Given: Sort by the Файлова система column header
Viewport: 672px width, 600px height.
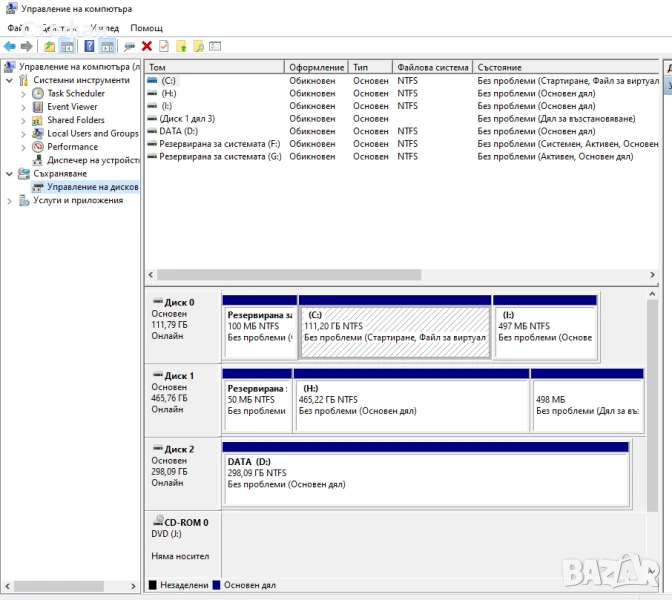Looking at the screenshot, I should tap(432, 67).
